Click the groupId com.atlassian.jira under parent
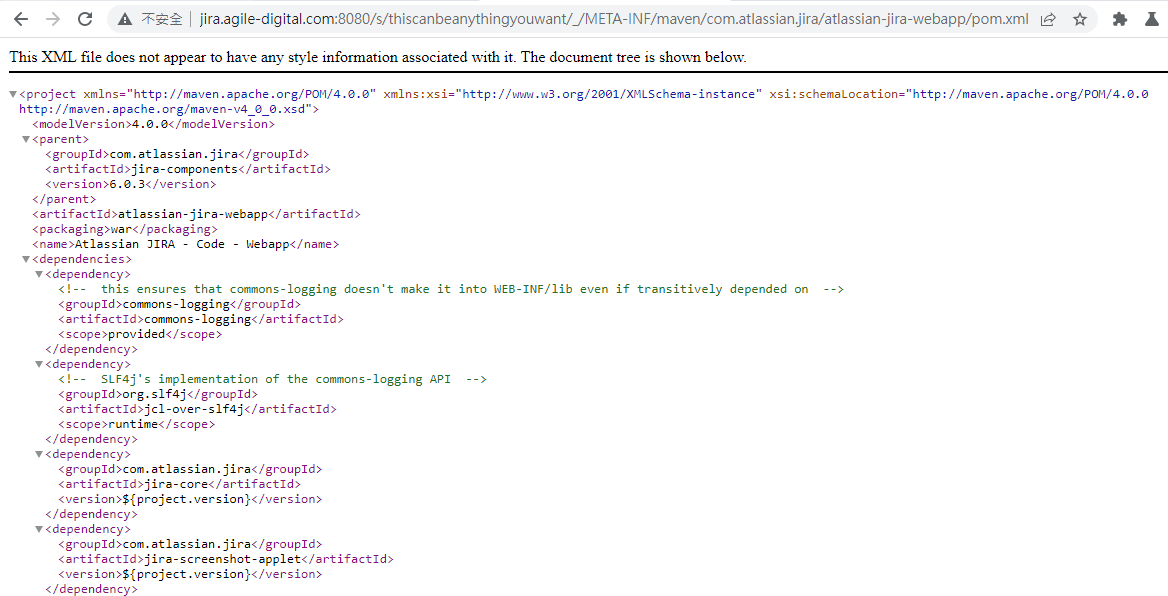Viewport: 1168px width, 596px height. [x=177, y=154]
